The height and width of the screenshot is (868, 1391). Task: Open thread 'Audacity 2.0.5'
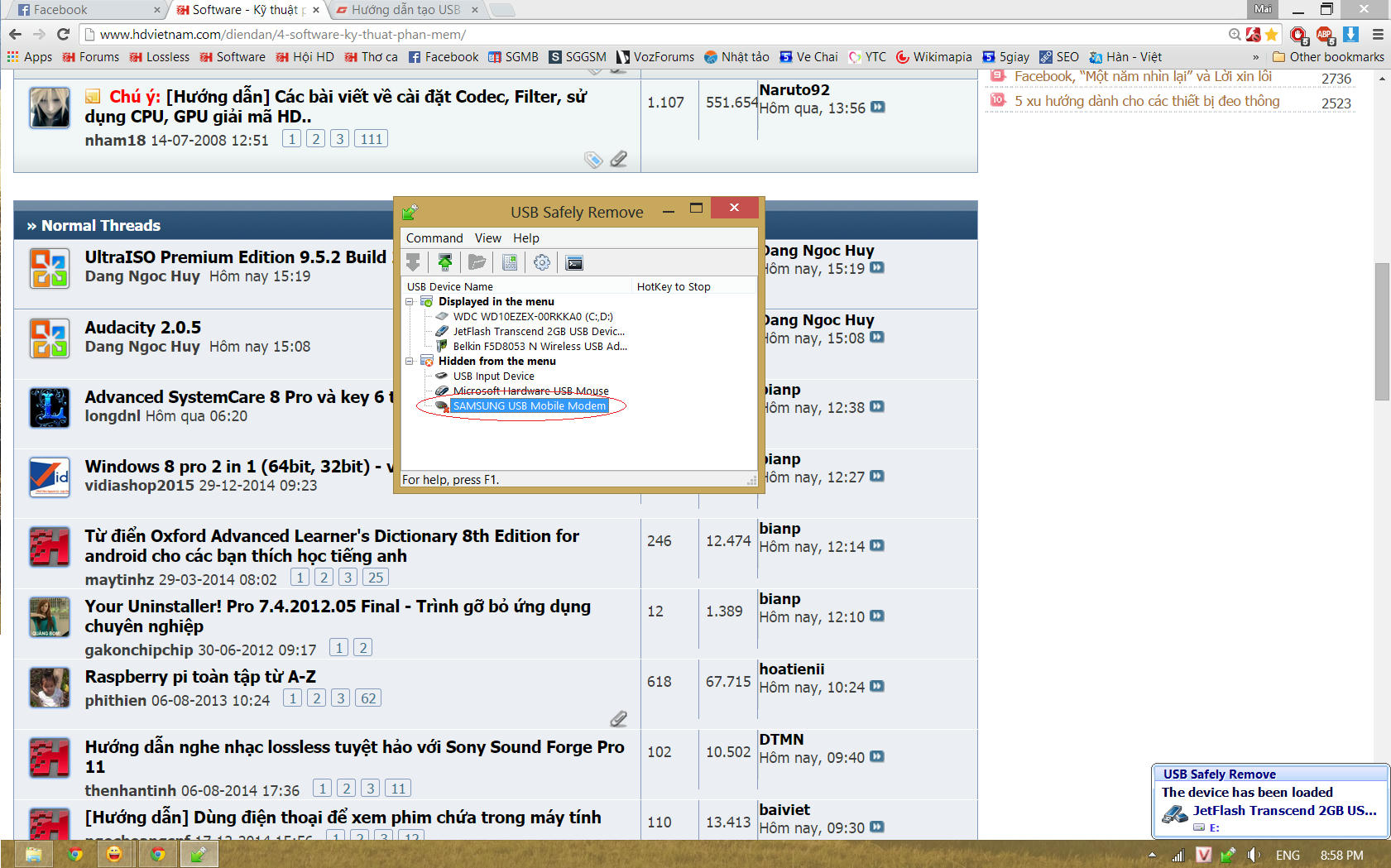pos(143,328)
